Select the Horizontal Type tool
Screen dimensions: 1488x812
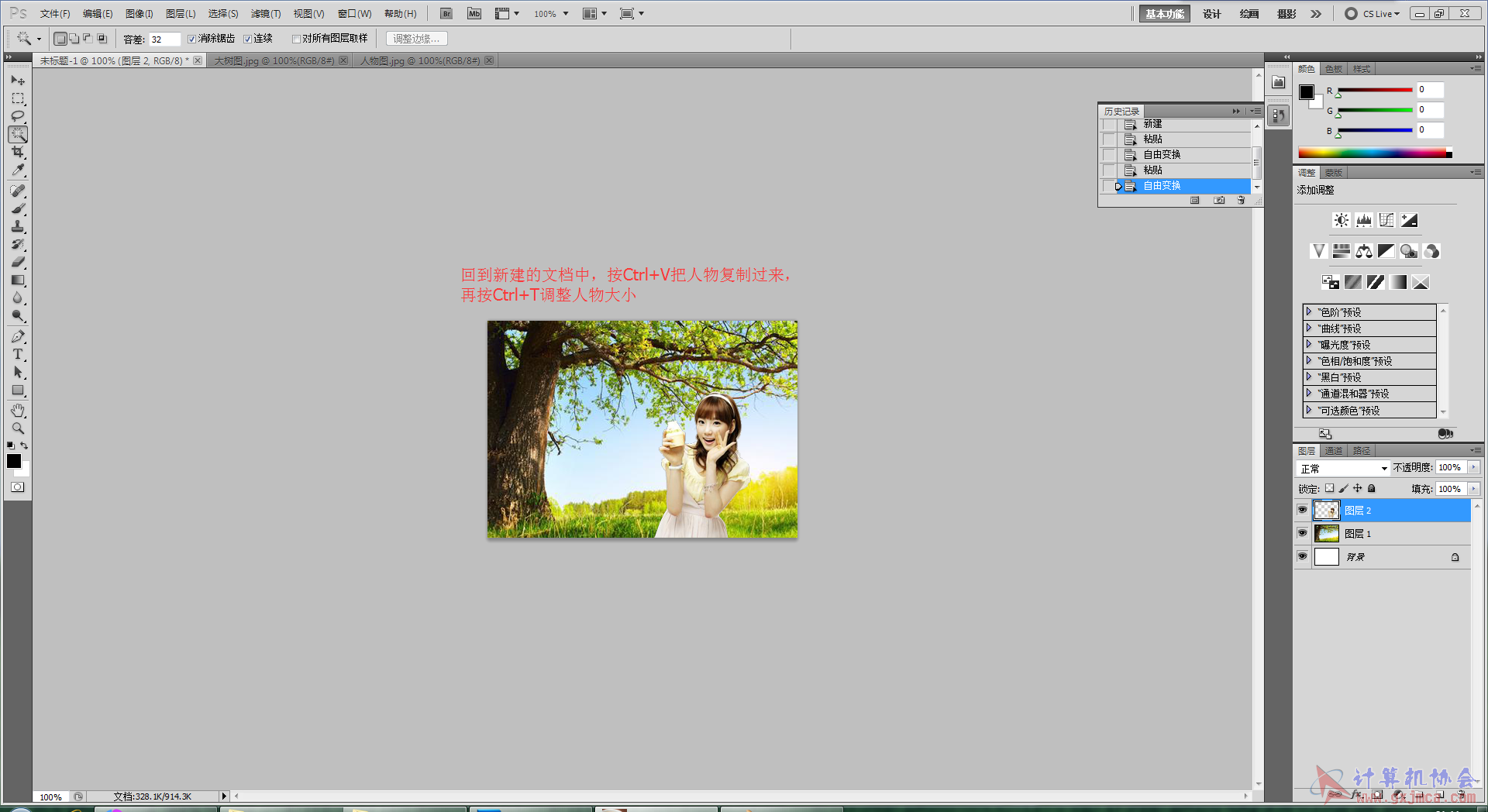[18, 355]
